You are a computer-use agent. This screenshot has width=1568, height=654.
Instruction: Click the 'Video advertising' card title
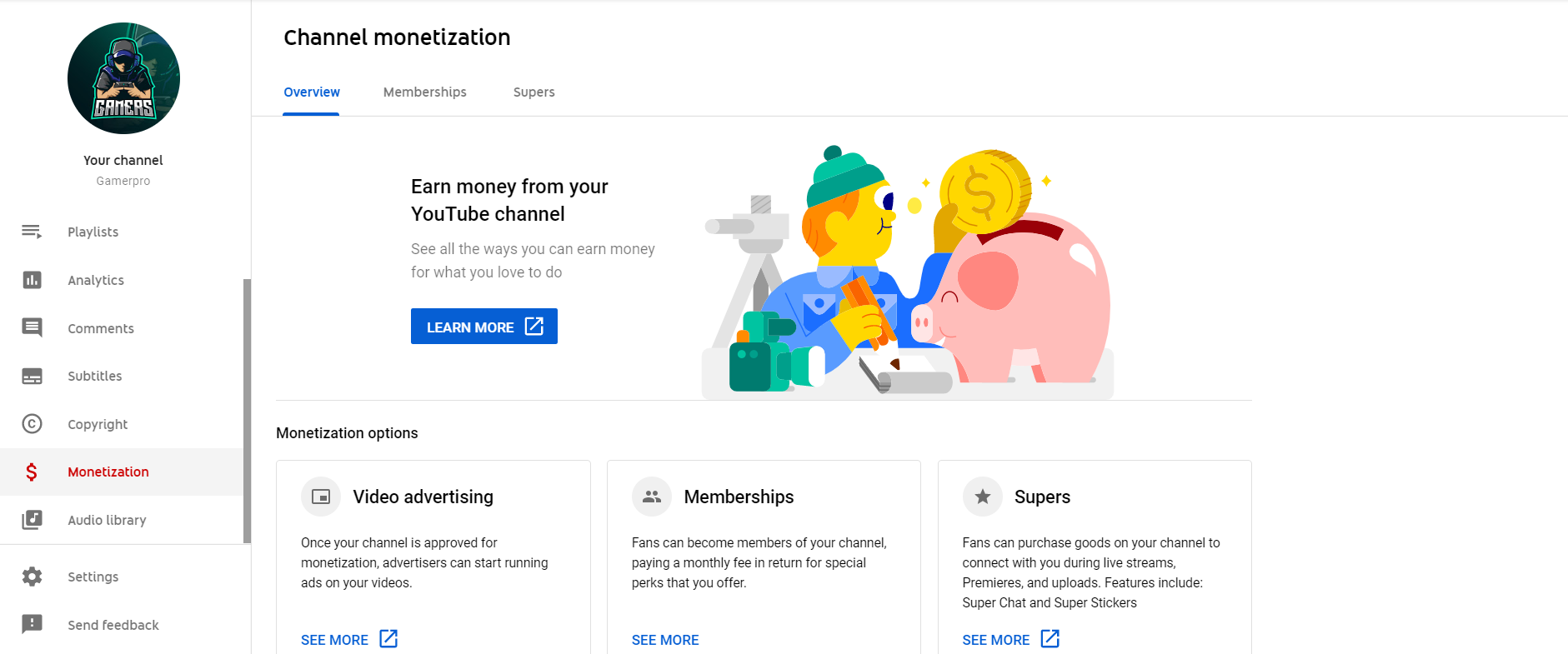point(423,497)
